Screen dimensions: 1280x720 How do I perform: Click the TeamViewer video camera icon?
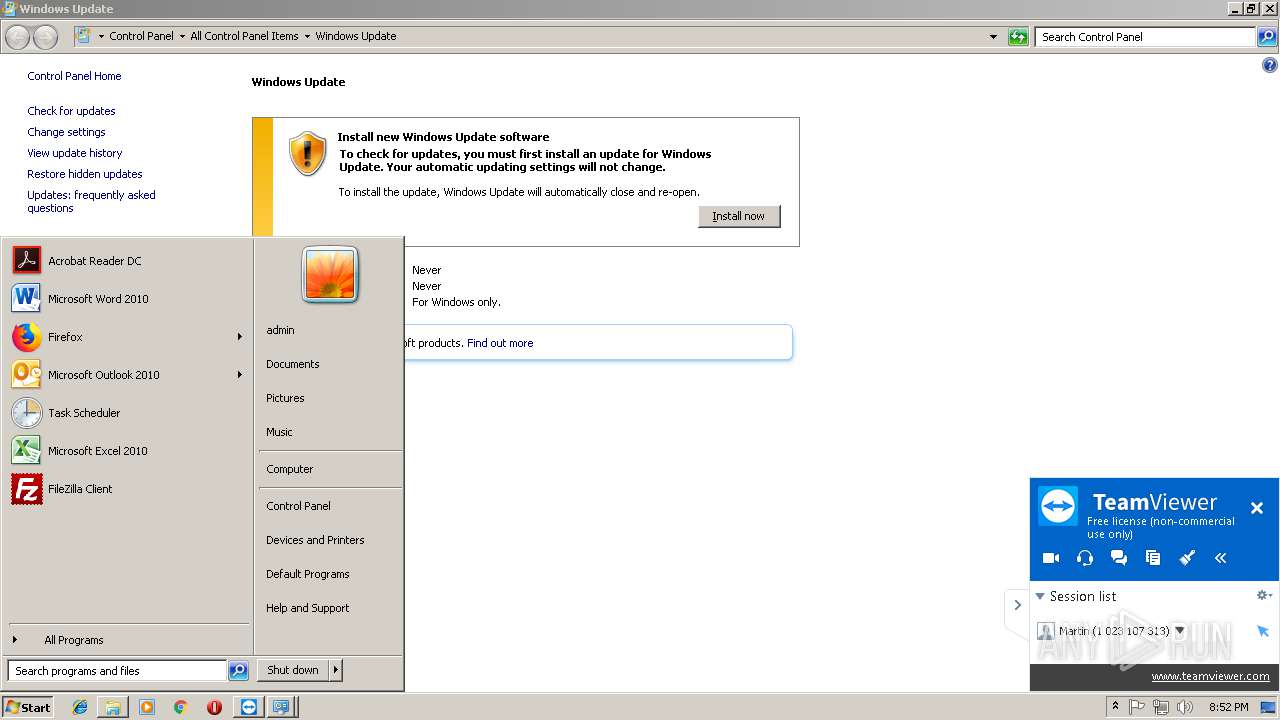[1051, 558]
